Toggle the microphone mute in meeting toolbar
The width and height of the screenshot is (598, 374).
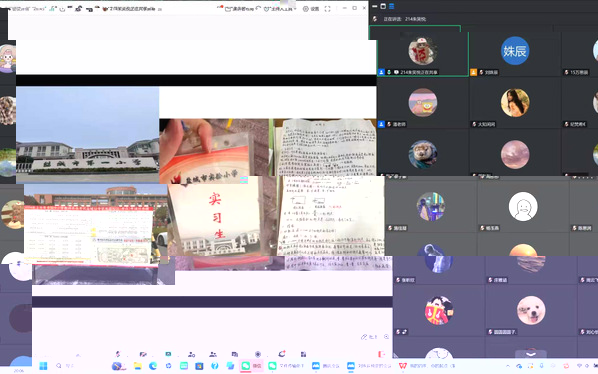point(118,354)
